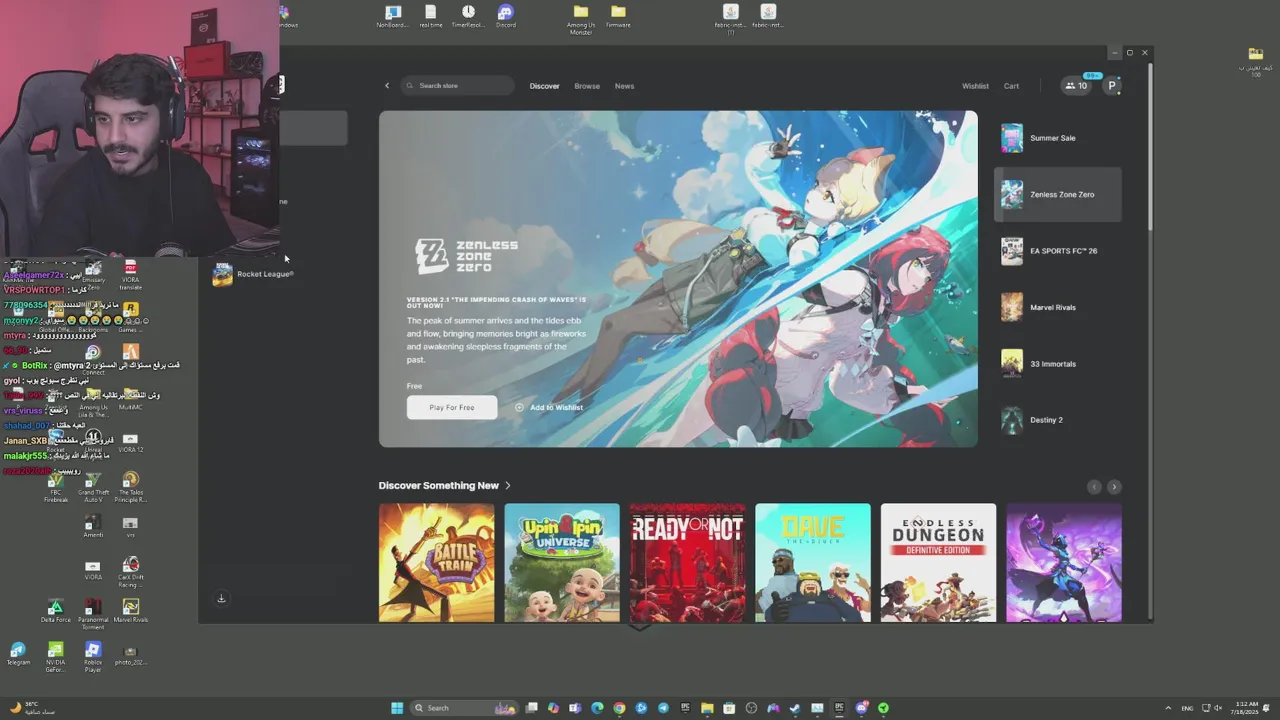Select the Firmware desktop folder

click(x=618, y=16)
